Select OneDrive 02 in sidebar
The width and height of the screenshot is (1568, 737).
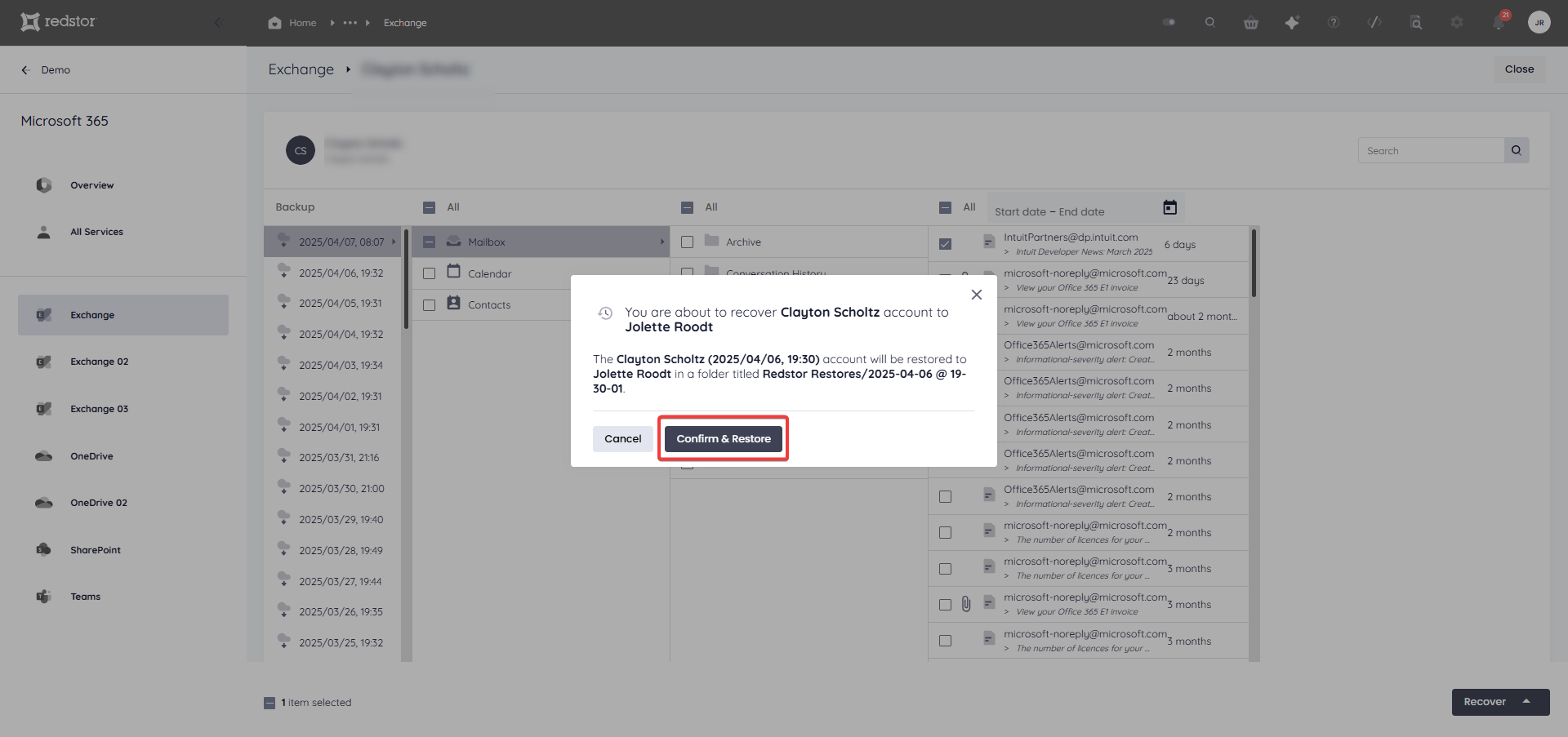[x=98, y=503]
